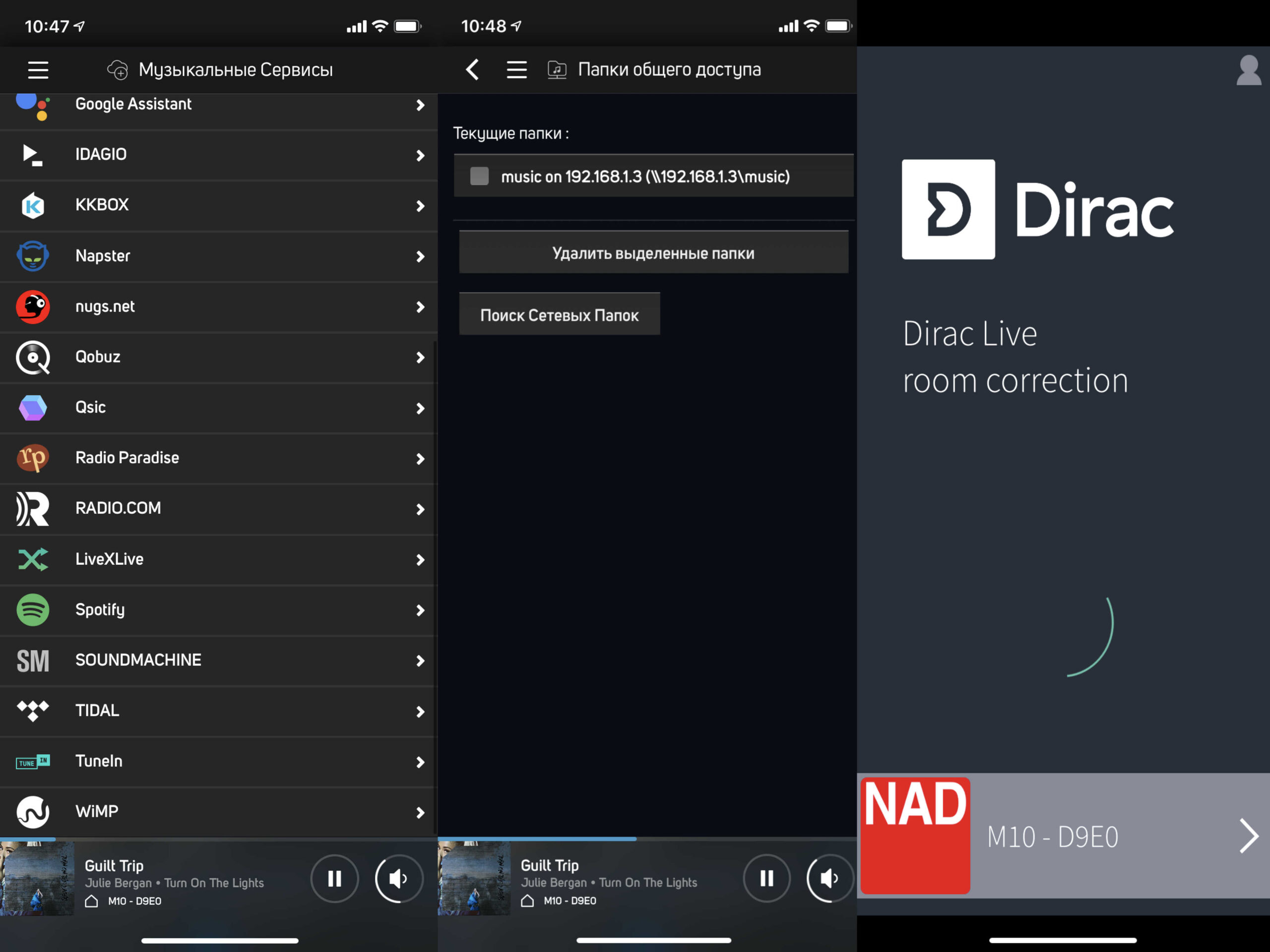
Task: Tap the Qsic row label
Action: 91,408
